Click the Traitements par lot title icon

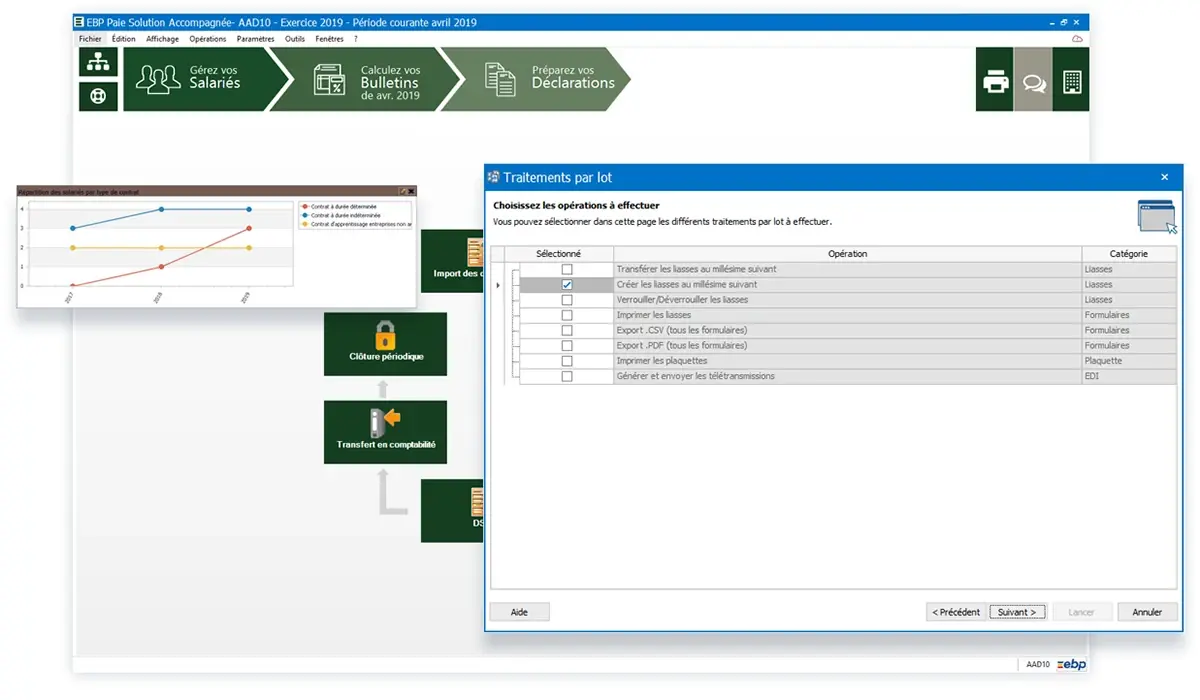pos(493,177)
